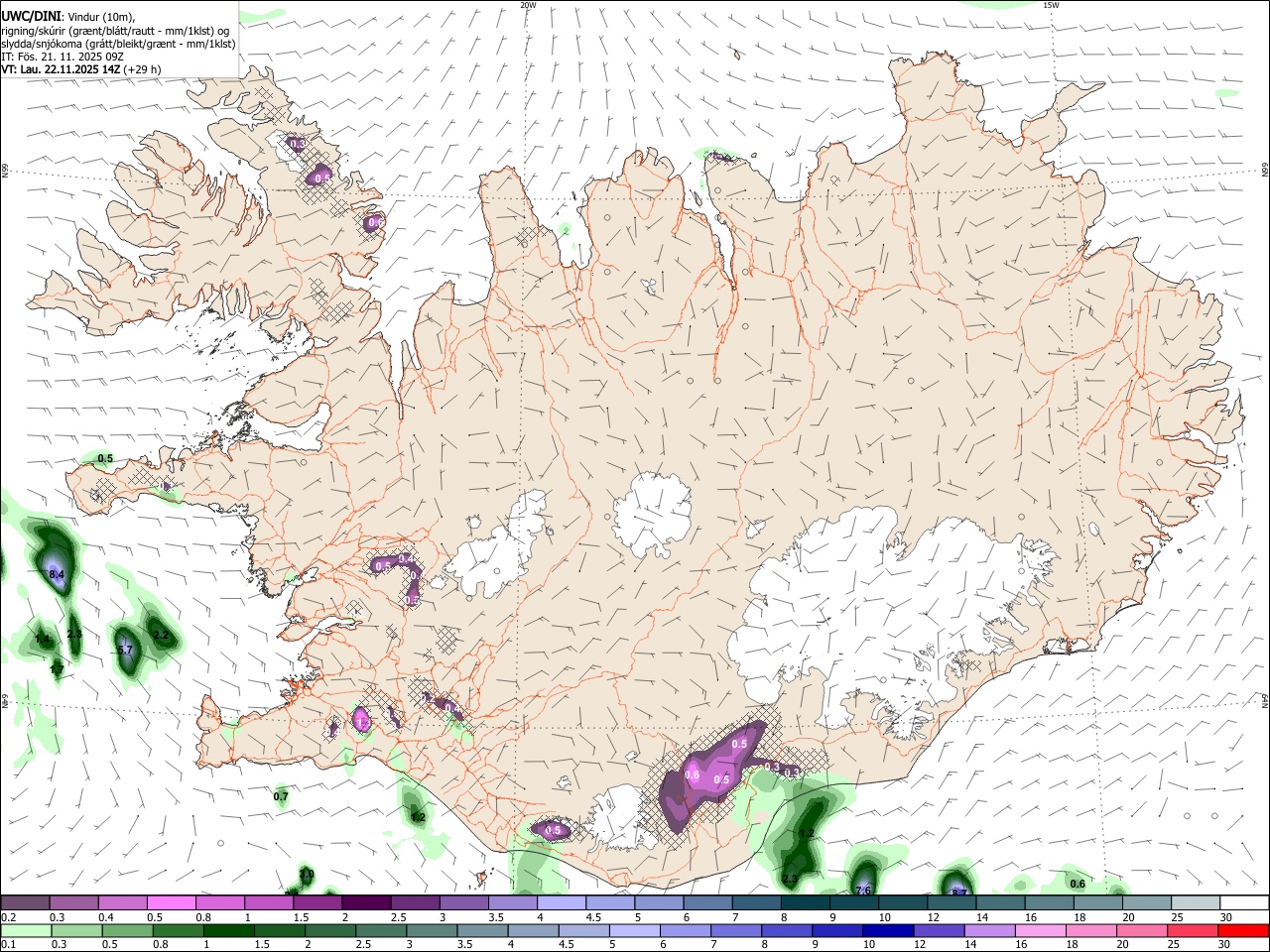Select the dark mauve 0.2 swatch in upper legend
Viewport: 1270px width, 952px height.
(x=25, y=902)
